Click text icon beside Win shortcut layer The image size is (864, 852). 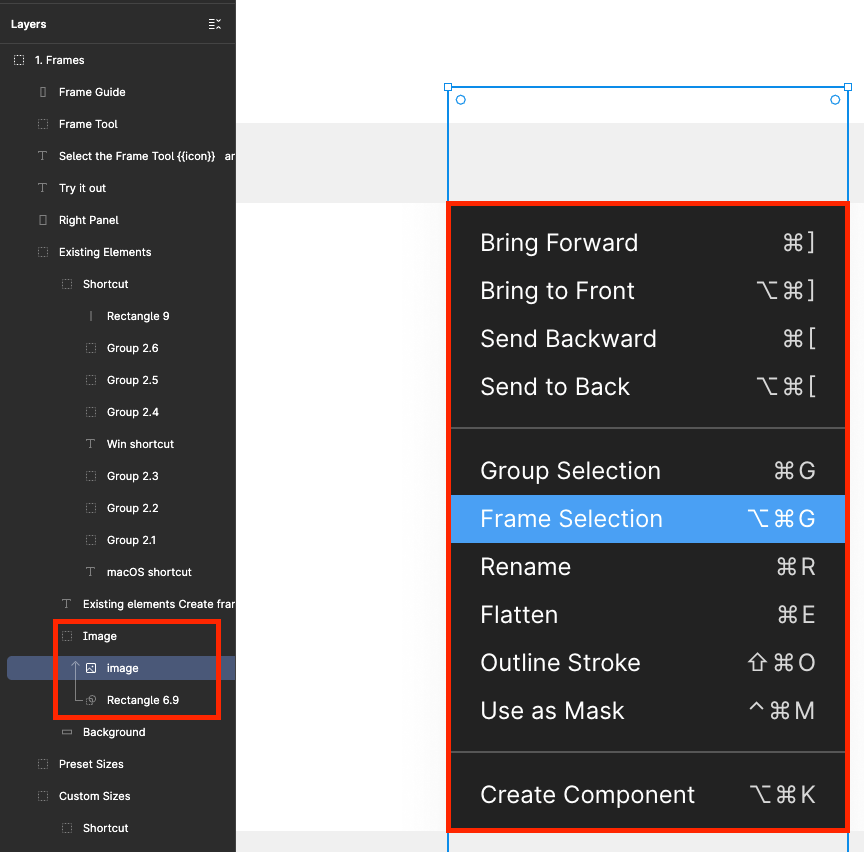pyautogui.click(x=91, y=444)
